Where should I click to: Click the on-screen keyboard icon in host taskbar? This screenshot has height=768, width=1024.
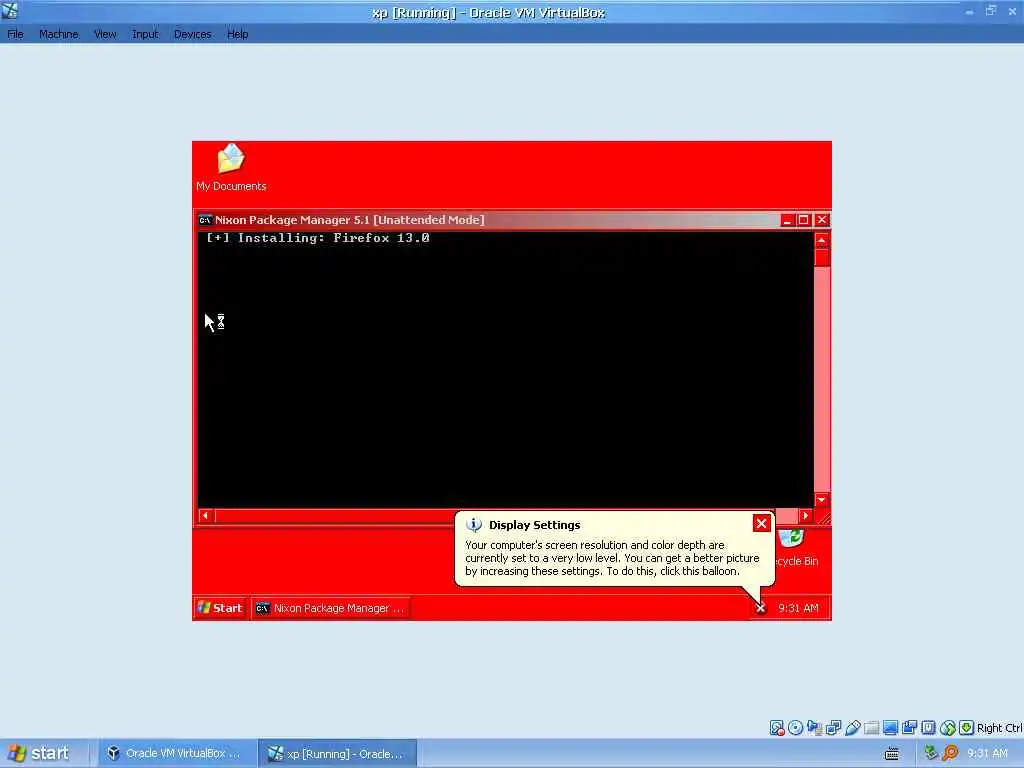pos(891,754)
